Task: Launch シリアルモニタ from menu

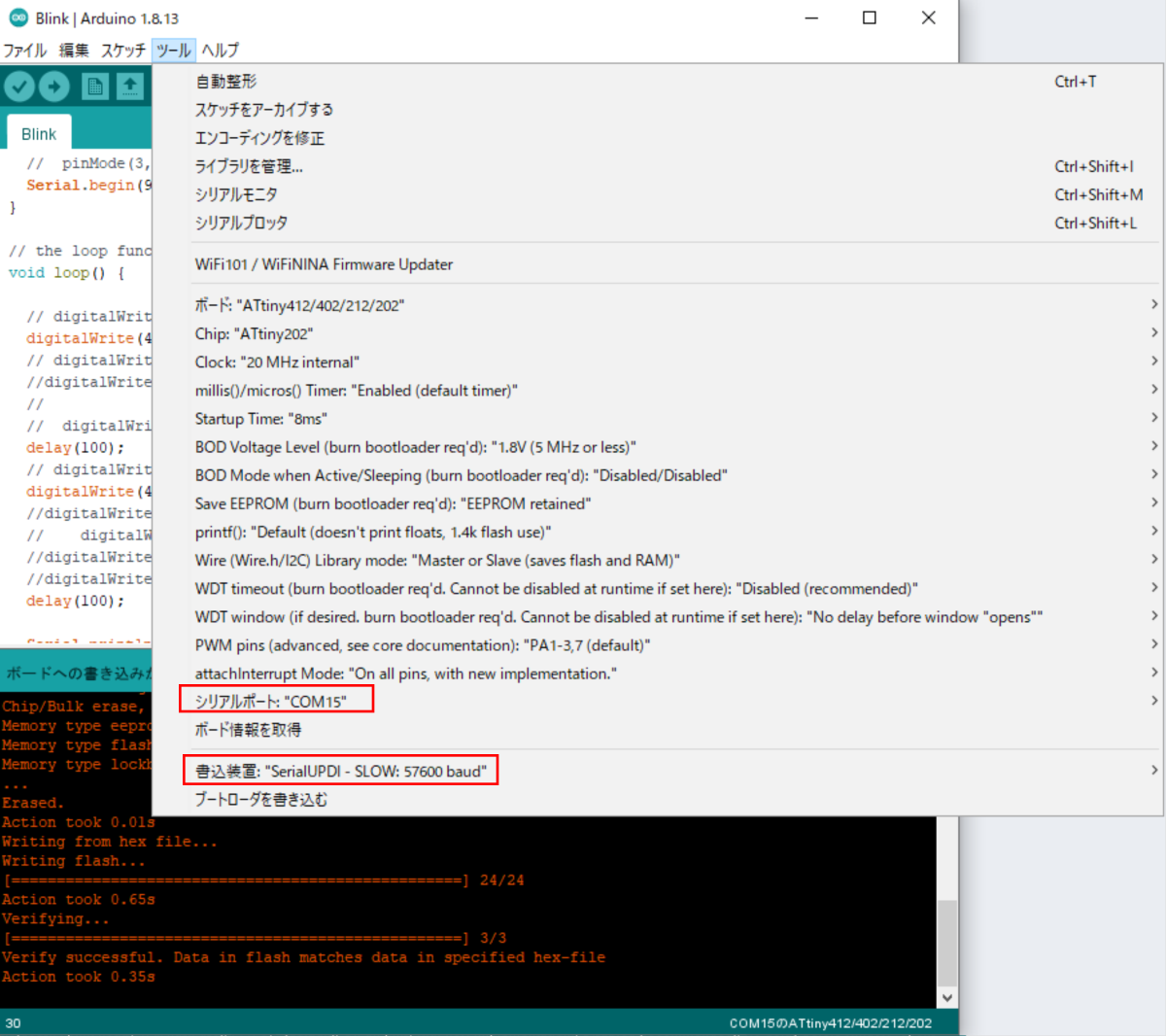Action: click(658, 194)
